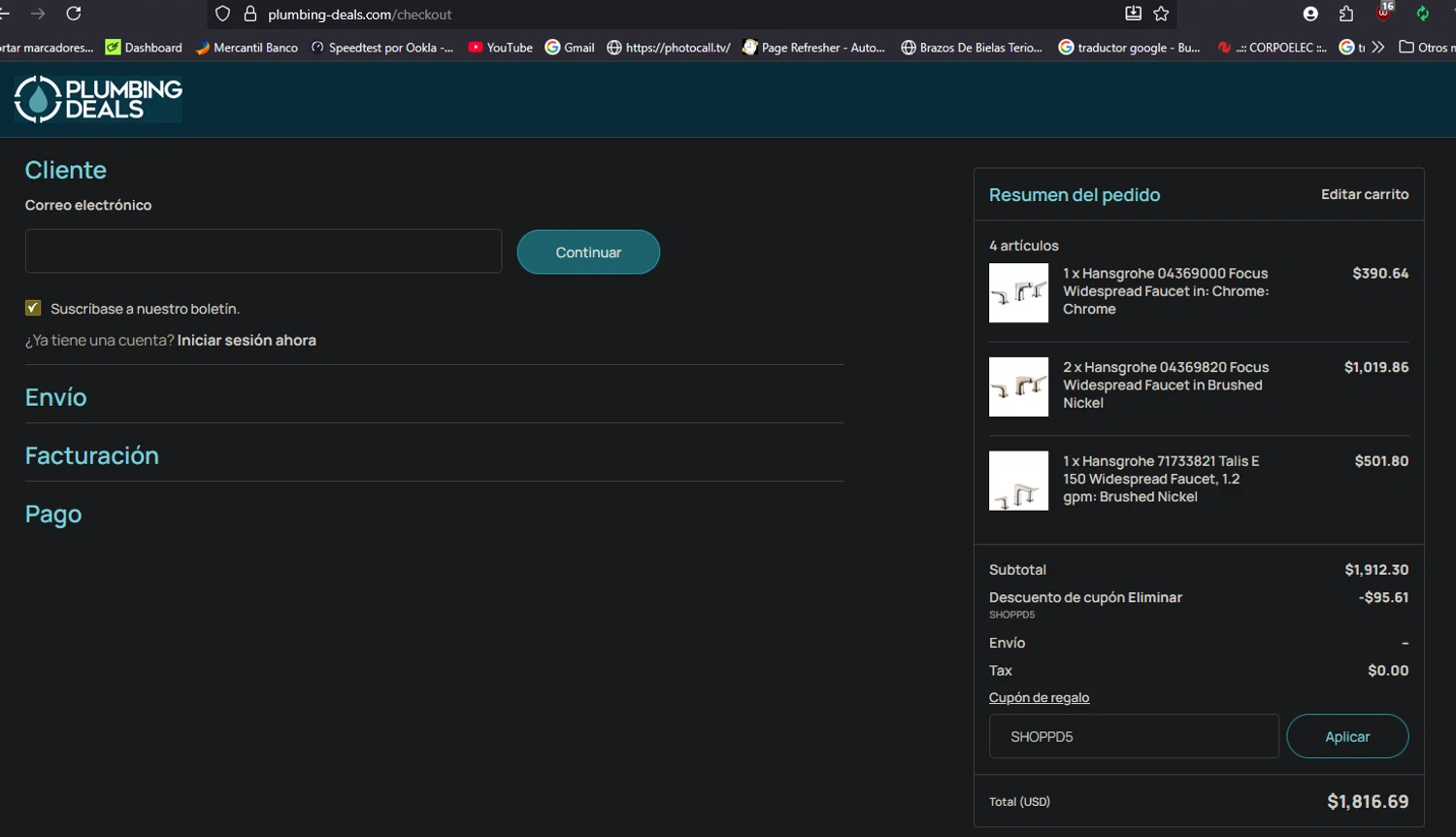Click the $390.64 item price
Screen dimensions: 1456x837
pos(1380,273)
